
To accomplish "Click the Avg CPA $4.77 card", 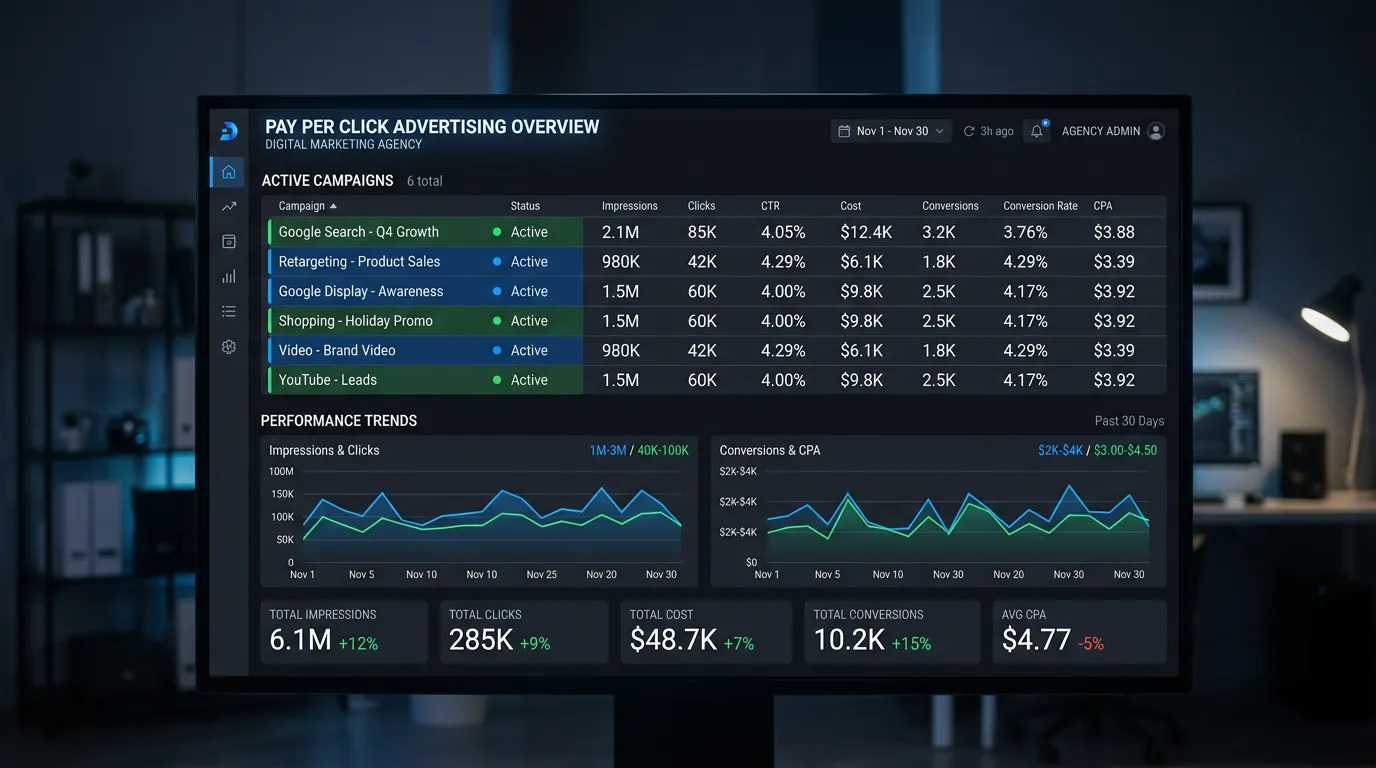I will (x=1079, y=631).
